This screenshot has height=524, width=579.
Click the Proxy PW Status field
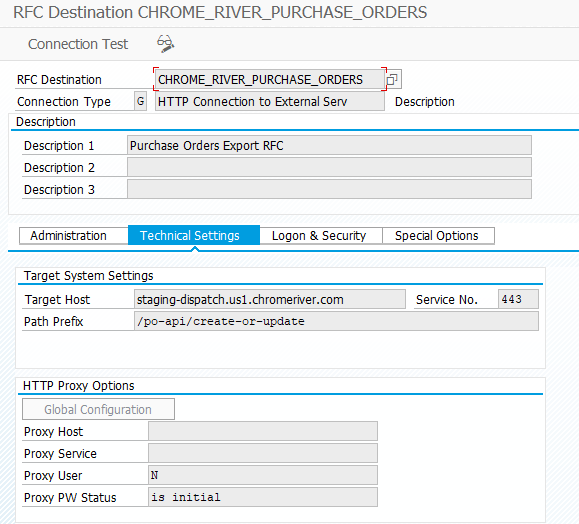pyautogui.click(x=263, y=497)
